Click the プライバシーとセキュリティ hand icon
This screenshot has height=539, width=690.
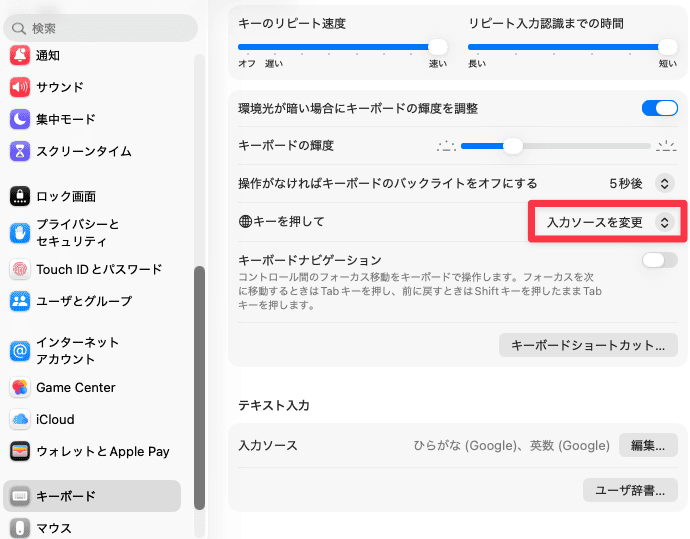pos(20,233)
